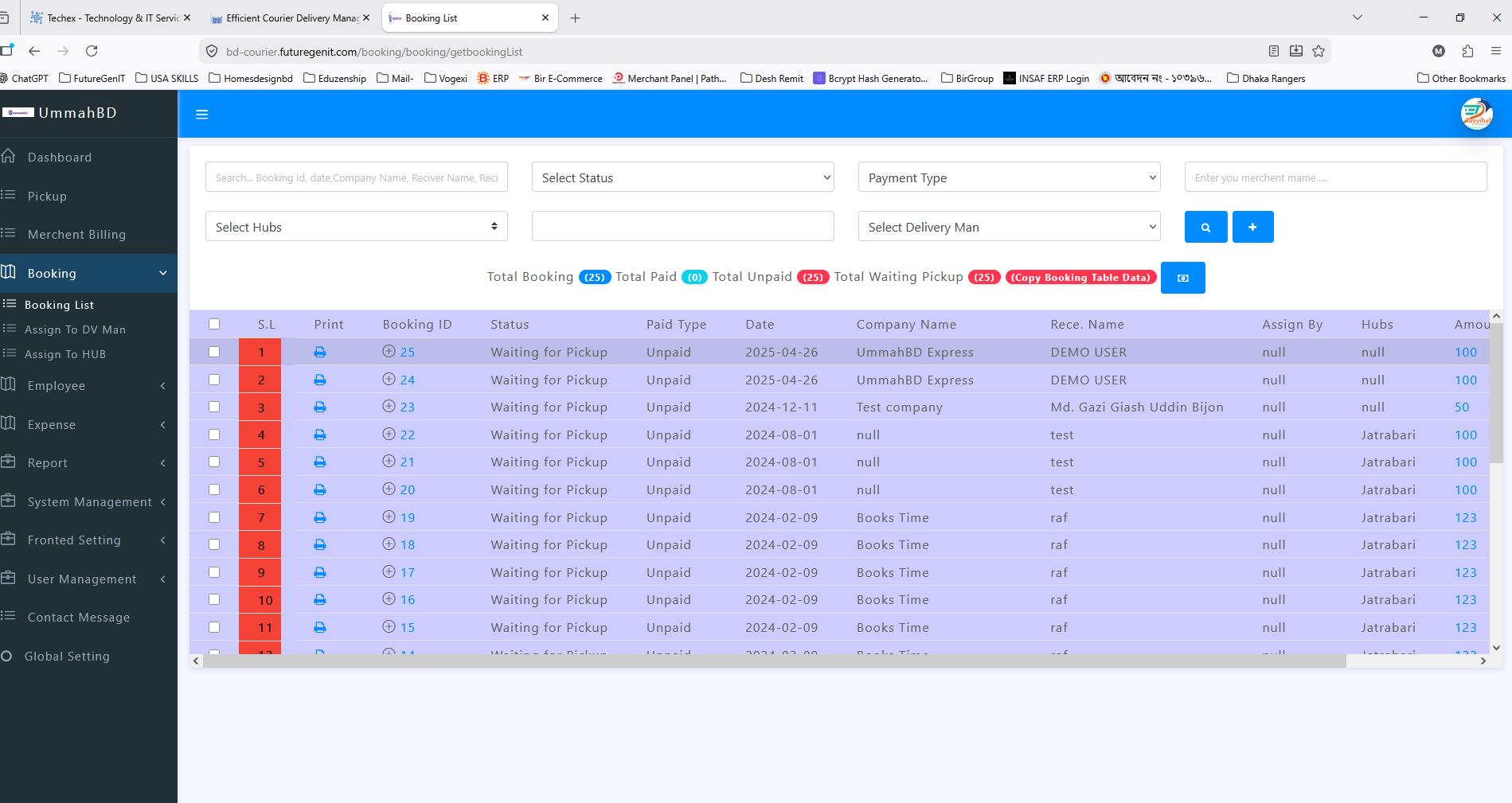Expand the System Management menu

[x=88, y=501]
